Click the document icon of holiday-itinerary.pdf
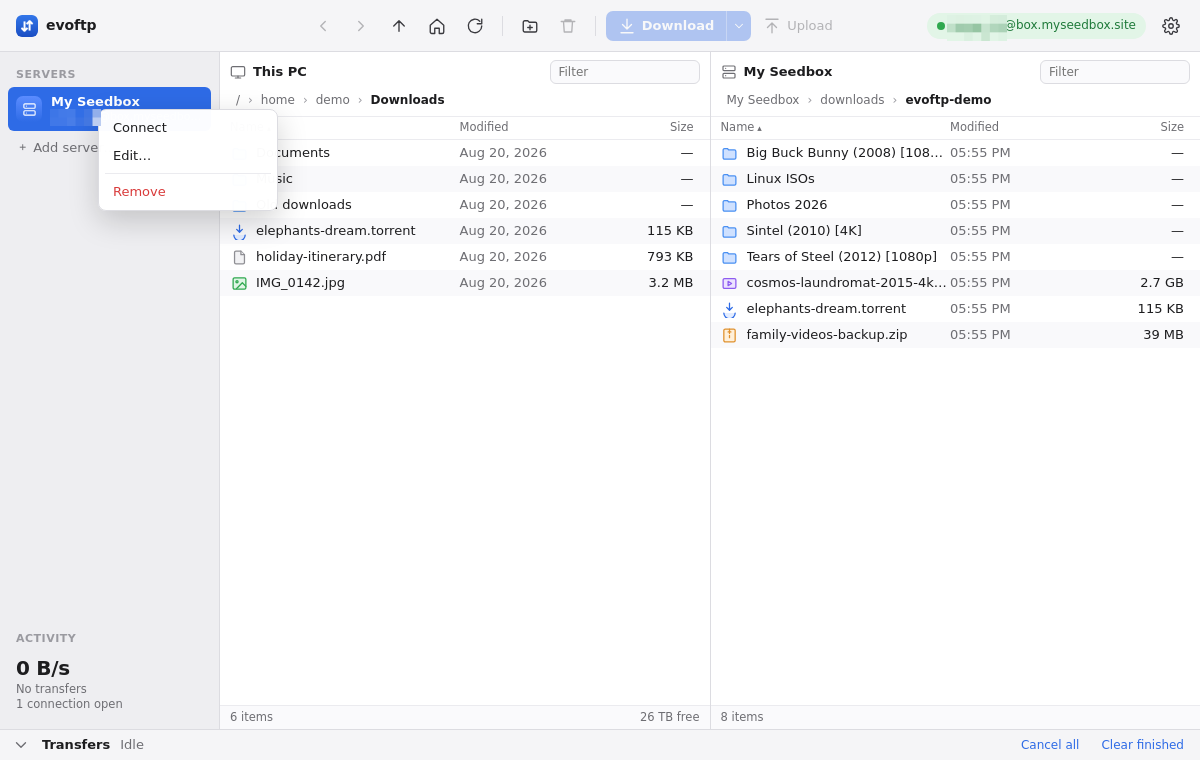 click(x=239, y=257)
